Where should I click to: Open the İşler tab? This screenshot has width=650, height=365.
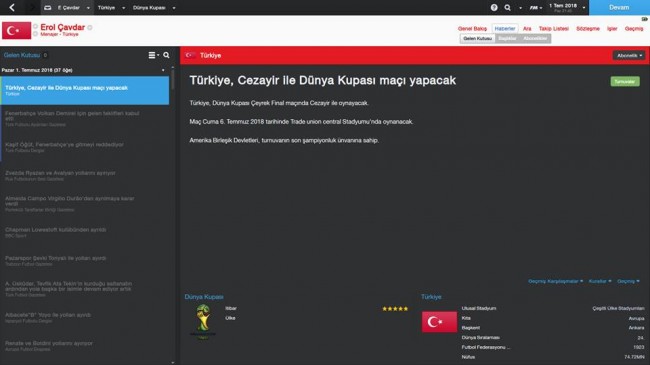(x=612, y=29)
